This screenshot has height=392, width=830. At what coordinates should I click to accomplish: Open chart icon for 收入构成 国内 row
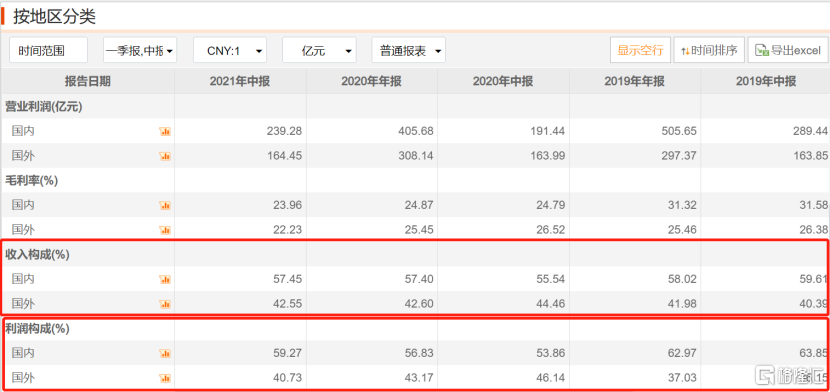click(165, 279)
